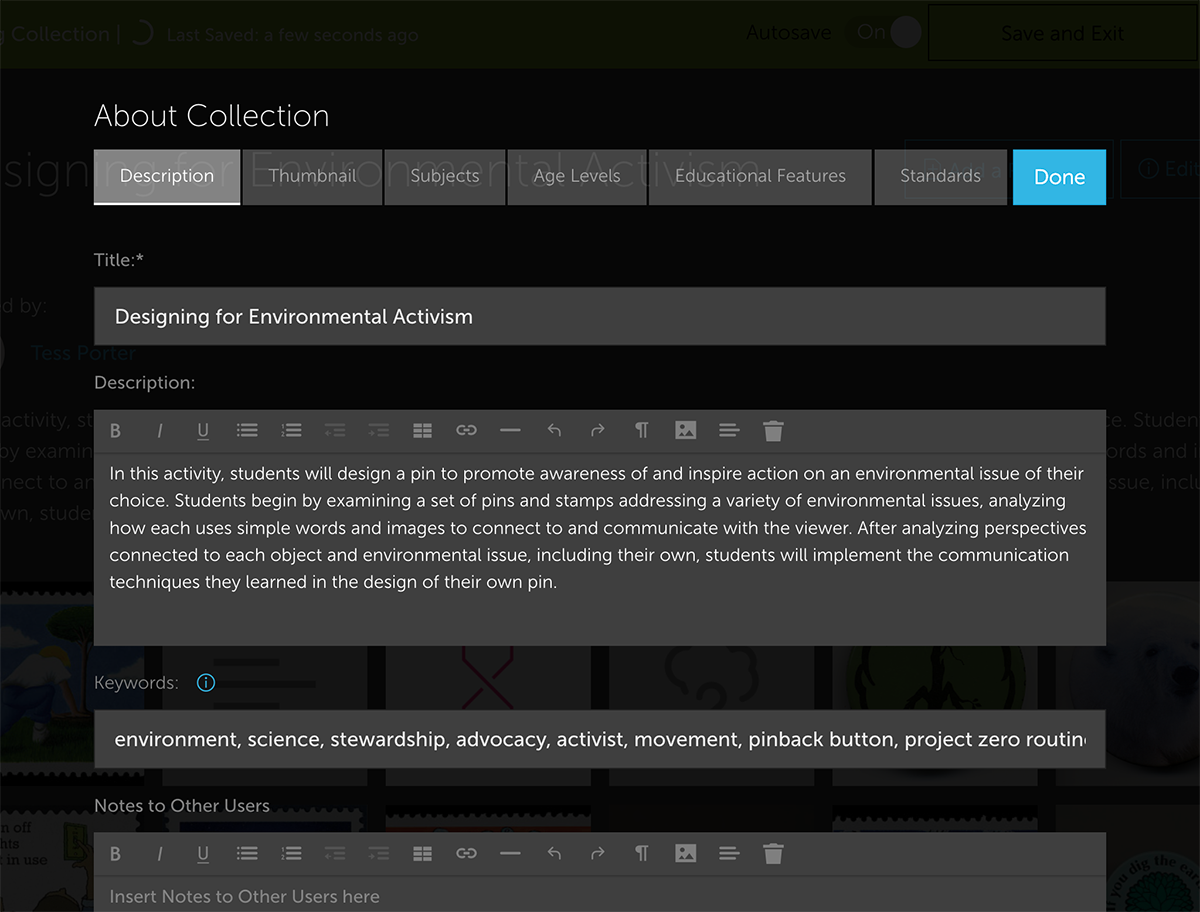Image resolution: width=1200 pixels, height=912 pixels.
Task: Open paragraph format menu in Description toolbar
Action: click(x=641, y=431)
